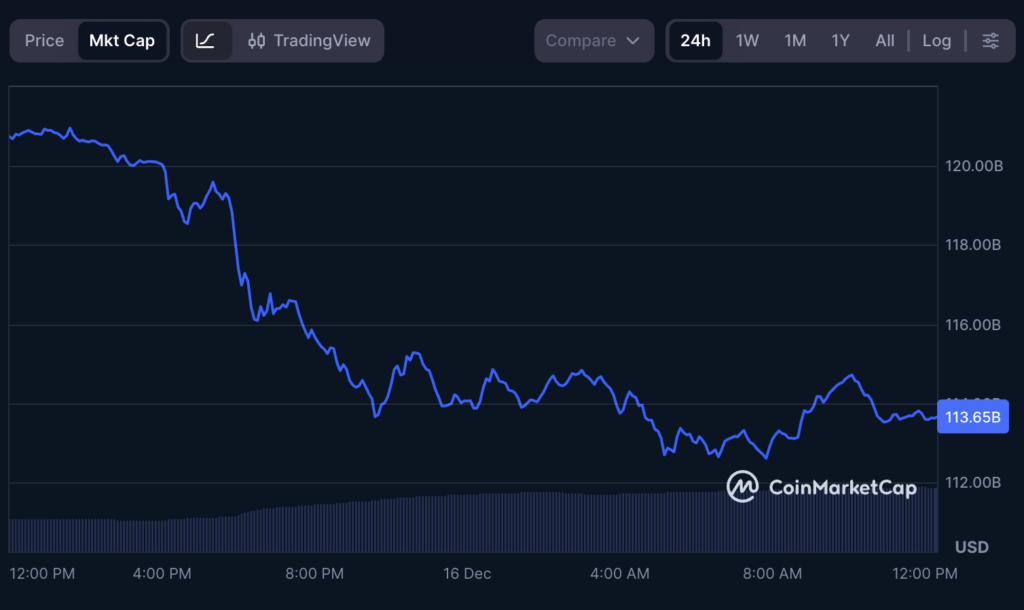1024x610 pixels.
Task: Click the TradingView button
Action: tap(320, 40)
